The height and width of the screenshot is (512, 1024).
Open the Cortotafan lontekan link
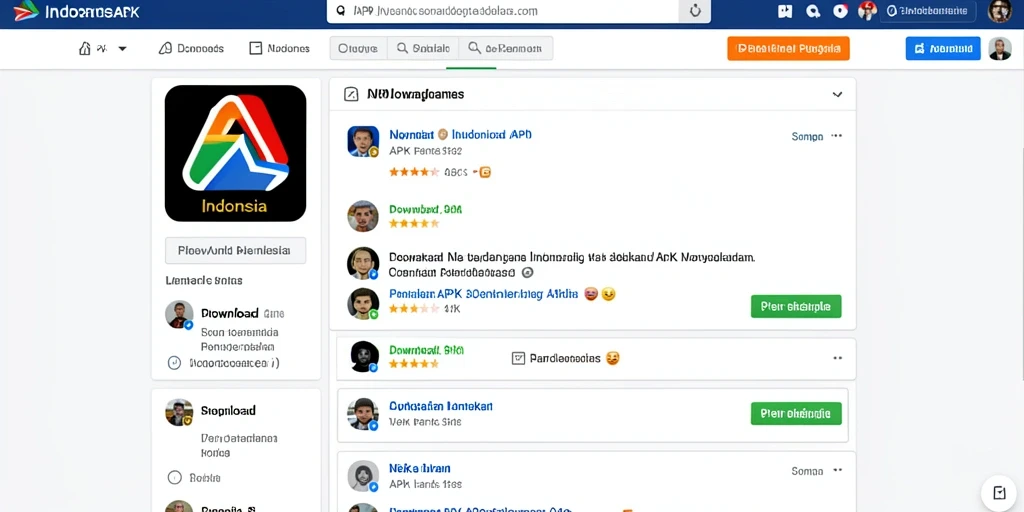pos(441,406)
